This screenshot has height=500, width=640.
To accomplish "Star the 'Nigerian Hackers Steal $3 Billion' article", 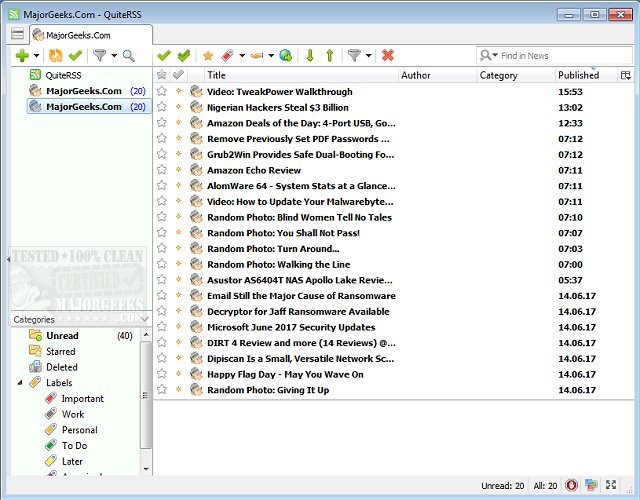I will [162, 108].
